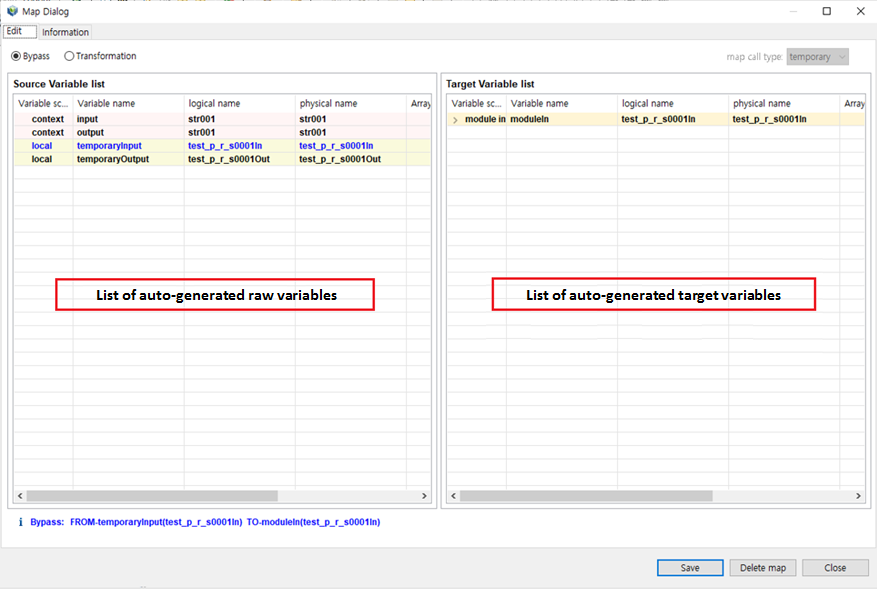Click left scroll arrow under Target Variable list
The height and width of the screenshot is (589, 877).
pos(452,495)
